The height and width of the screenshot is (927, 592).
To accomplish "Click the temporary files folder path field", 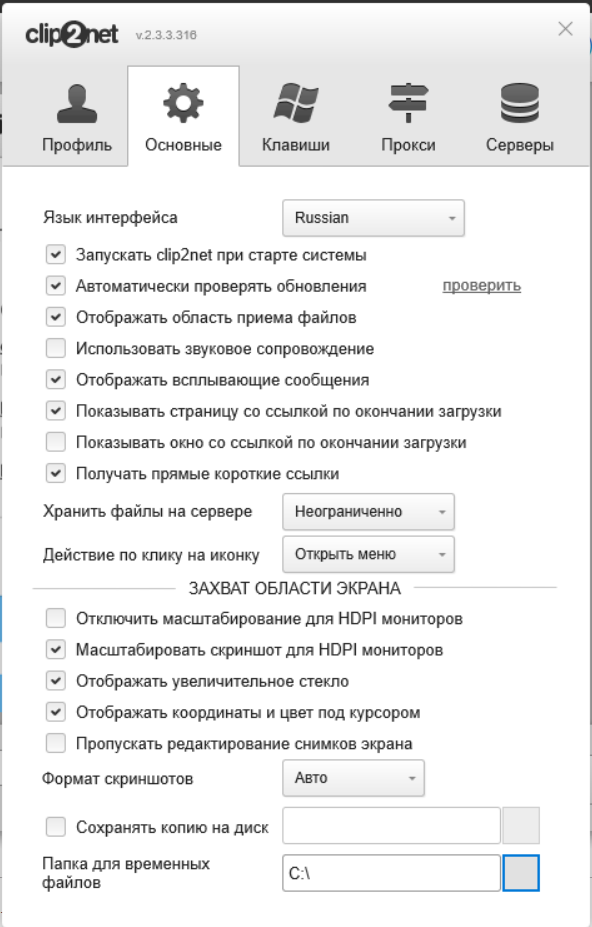I will (x=392, y=873).
